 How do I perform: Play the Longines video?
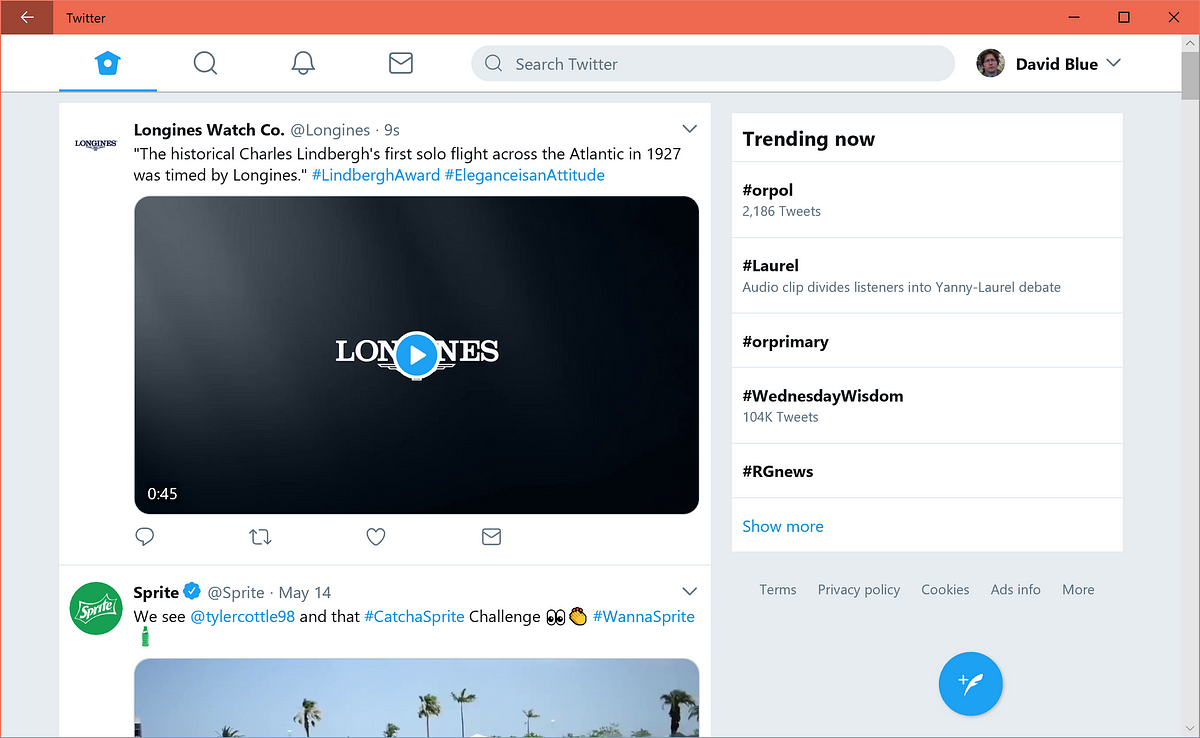pyautogui.click(x=417, y=354)
